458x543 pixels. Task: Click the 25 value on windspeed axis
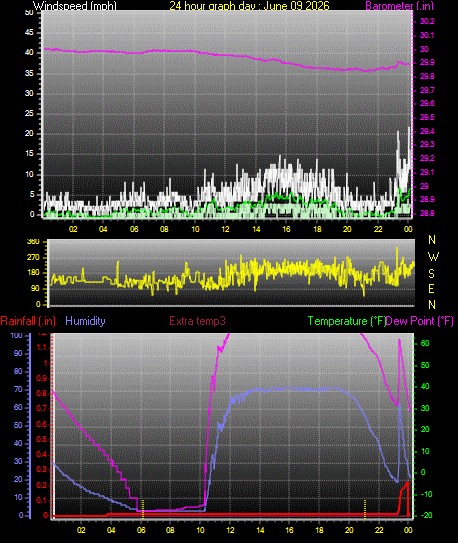(x=29, y=113)
